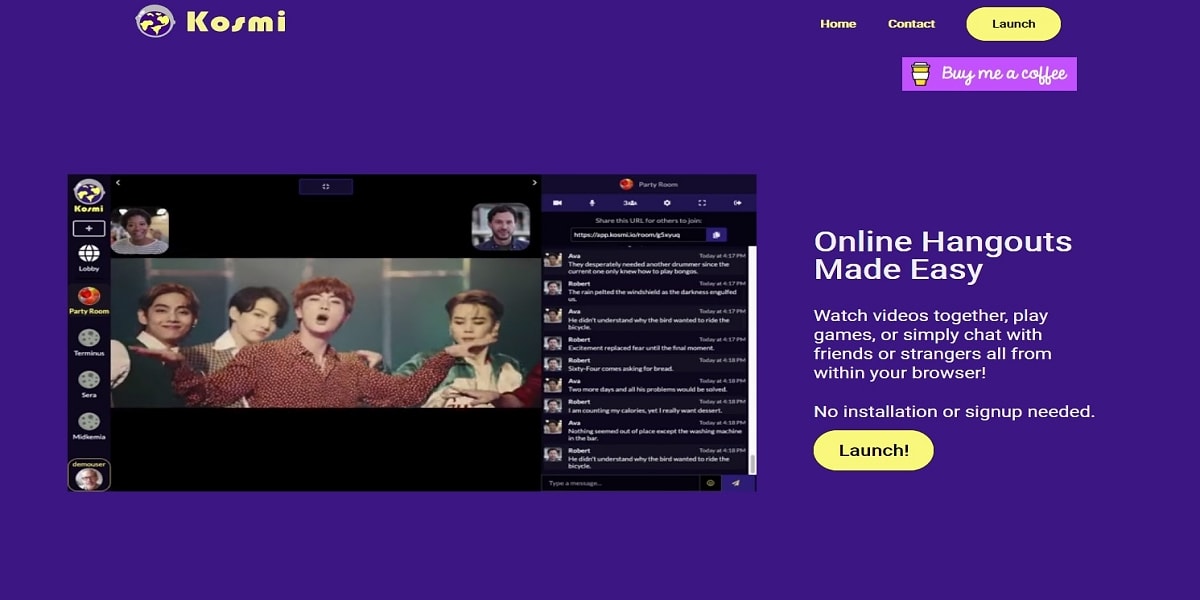Collapse the left sidebar chevron
Screen dimensions: 1200x600
(118, 183)
